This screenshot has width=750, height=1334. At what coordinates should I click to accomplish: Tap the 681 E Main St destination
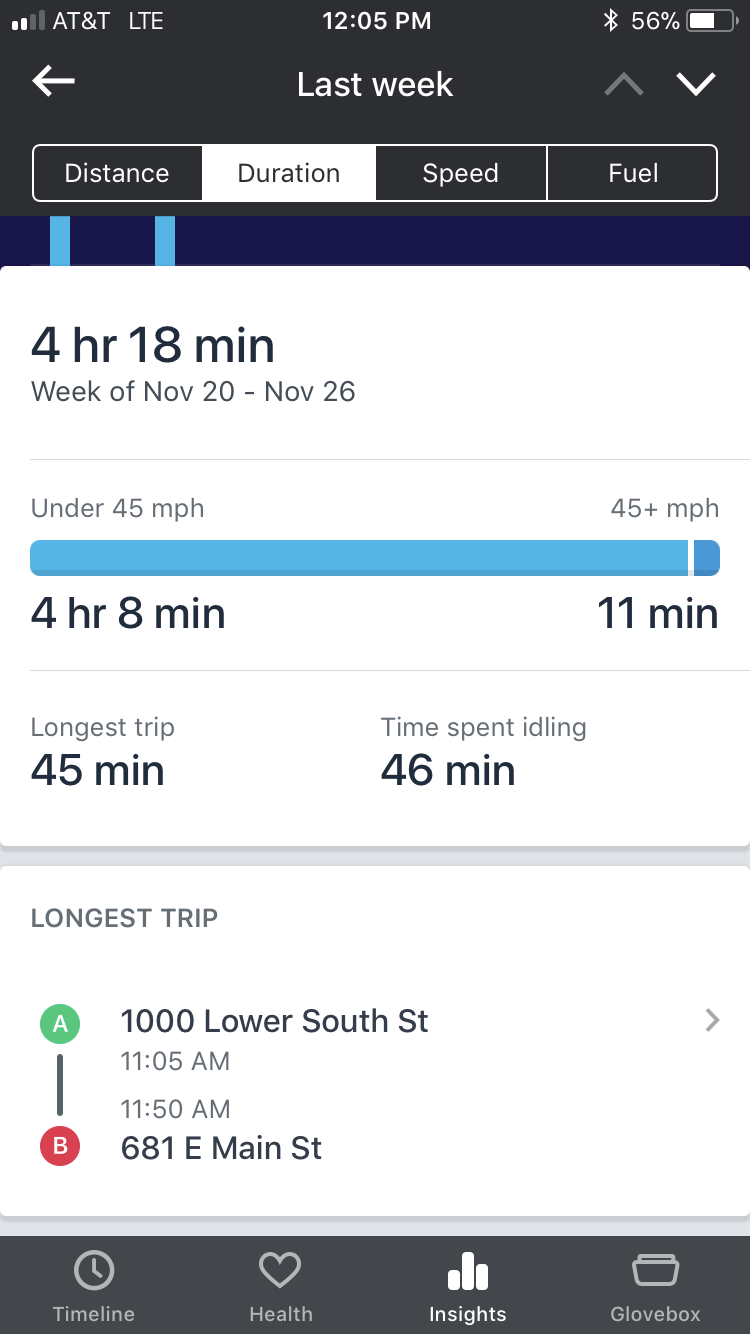[221, 1147]
